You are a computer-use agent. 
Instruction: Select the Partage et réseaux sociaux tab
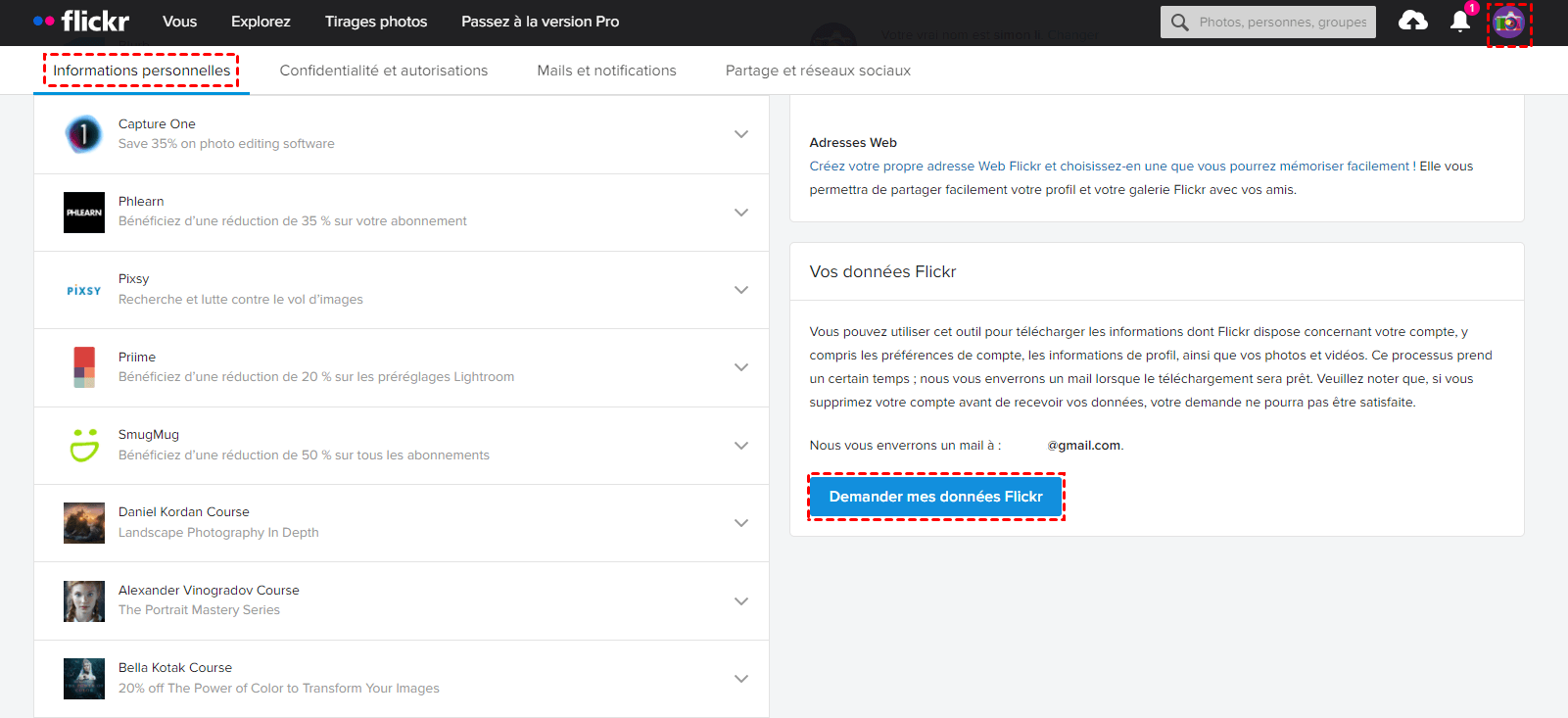(x=818, y=71)
